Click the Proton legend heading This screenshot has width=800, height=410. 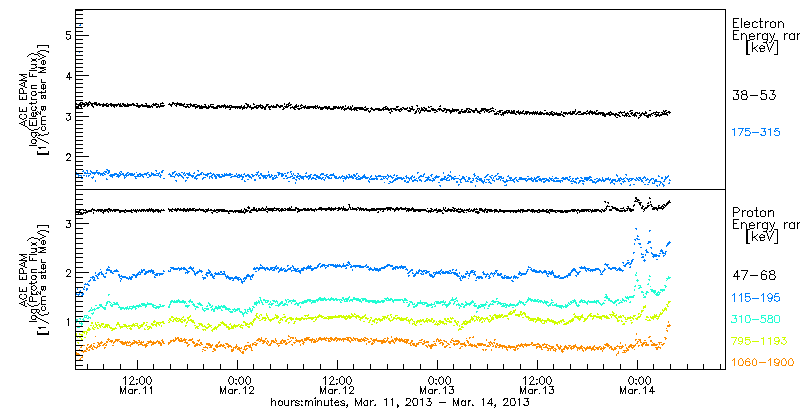coord(753,213)
